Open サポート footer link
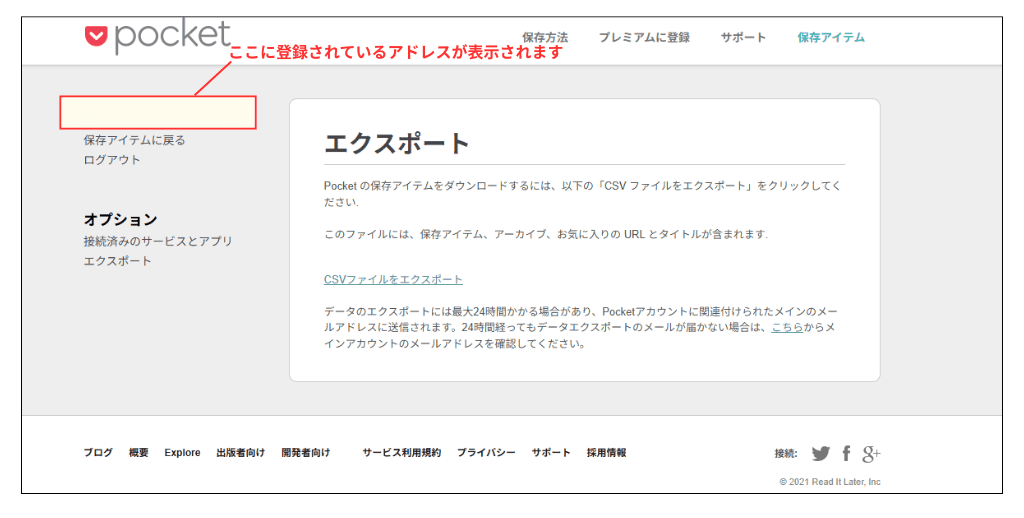Image resolution: width=1024 pixels, height=518 pixels. (551, 452)
